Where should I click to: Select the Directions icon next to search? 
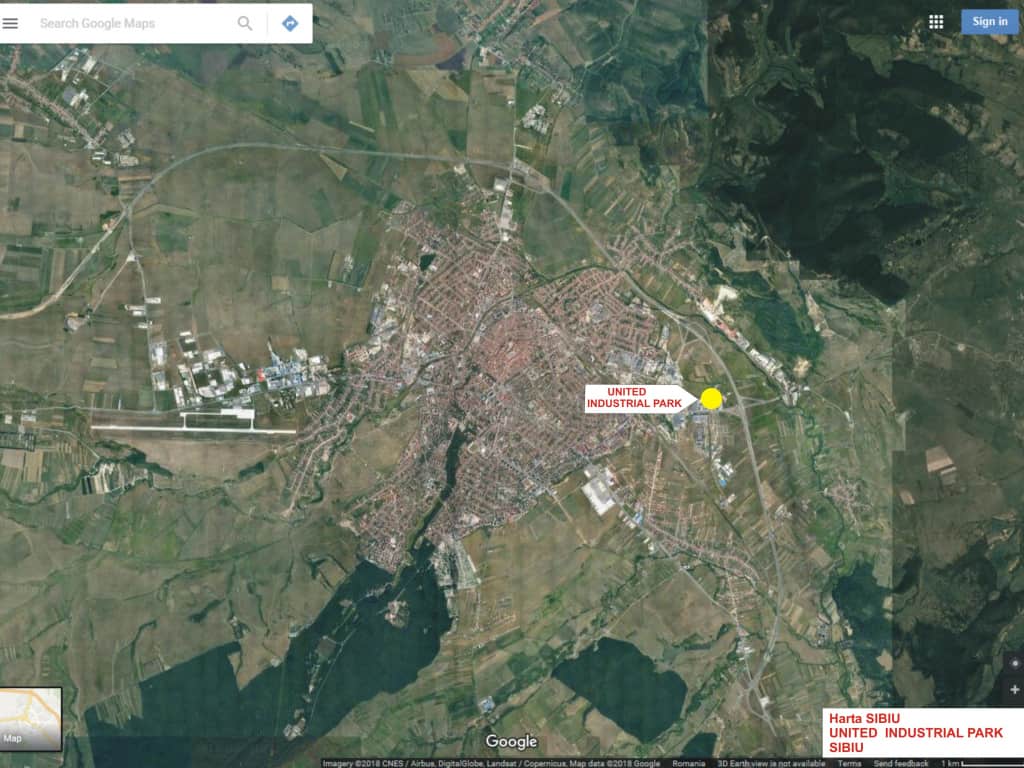[x=288, y=21]
